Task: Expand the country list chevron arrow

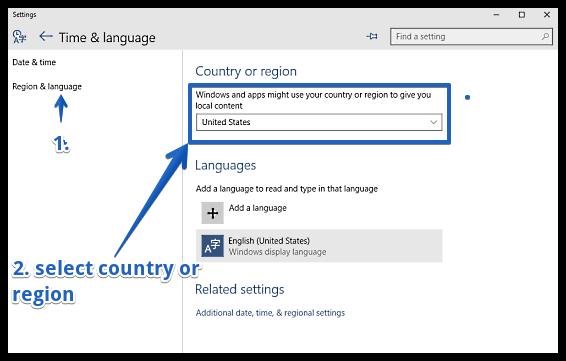Action: (x=434, y=122)
